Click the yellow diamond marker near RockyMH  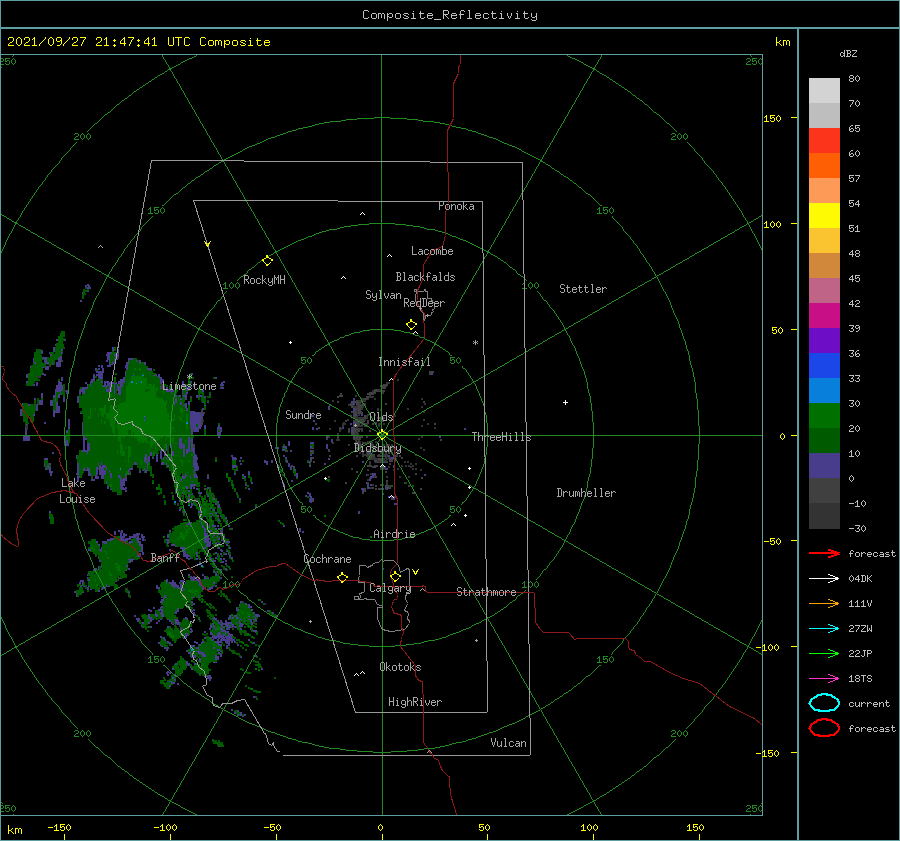(267, 261)
